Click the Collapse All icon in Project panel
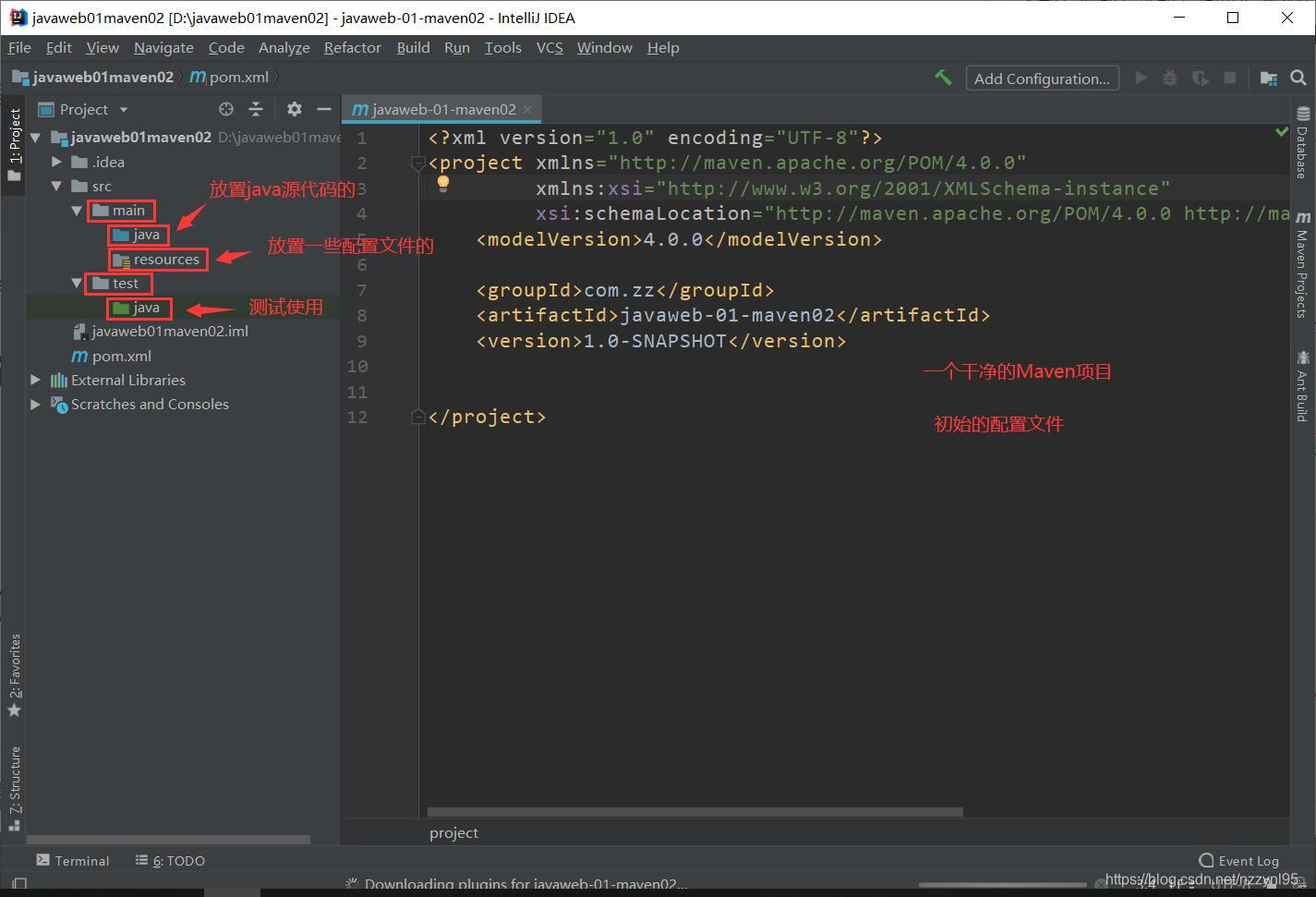 [x=256, y=109]
